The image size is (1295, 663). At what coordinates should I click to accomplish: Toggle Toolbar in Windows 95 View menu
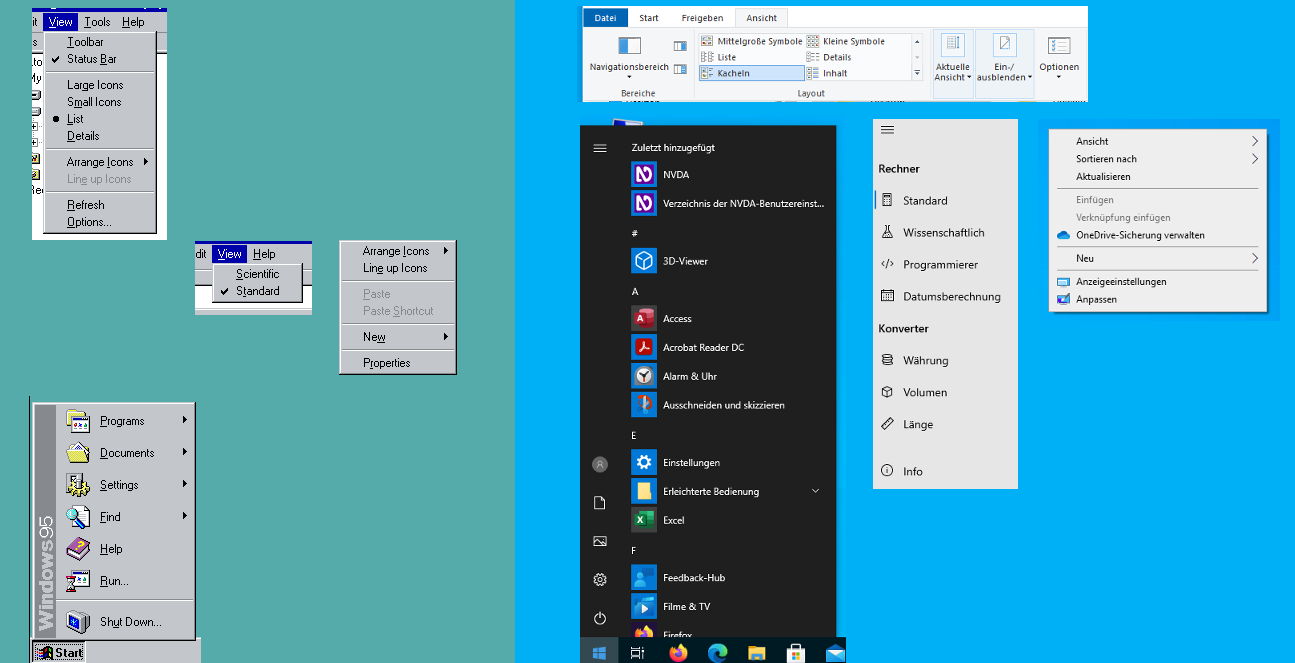[x=100, y=42]
